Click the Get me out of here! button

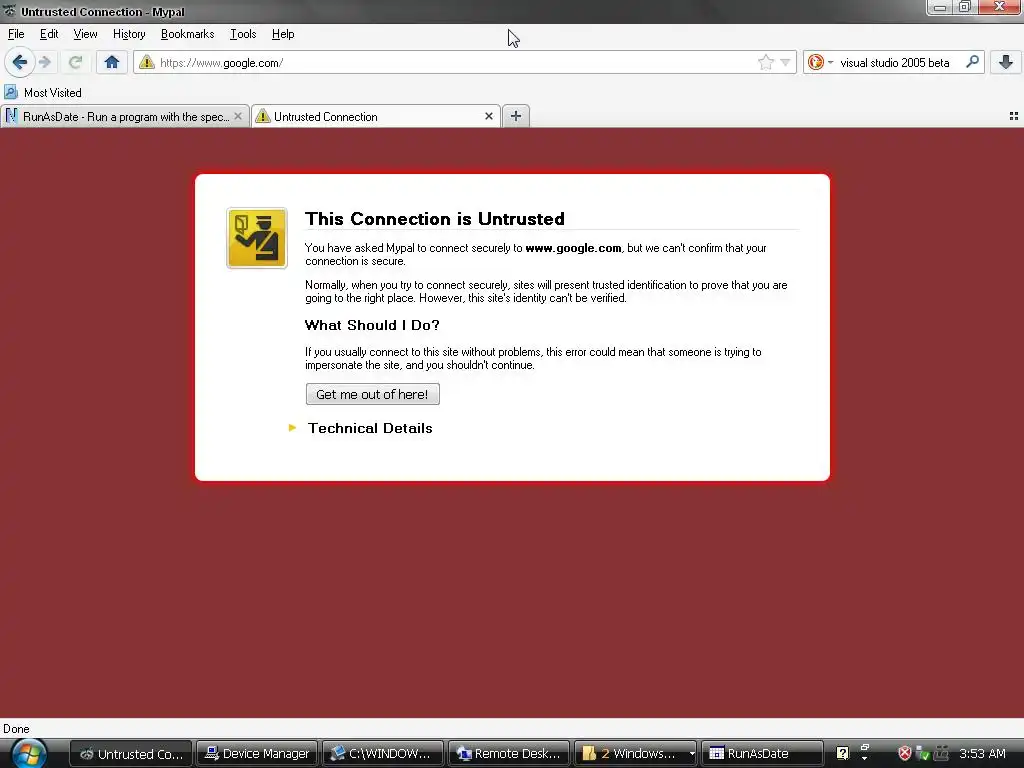tap(372, 394)
